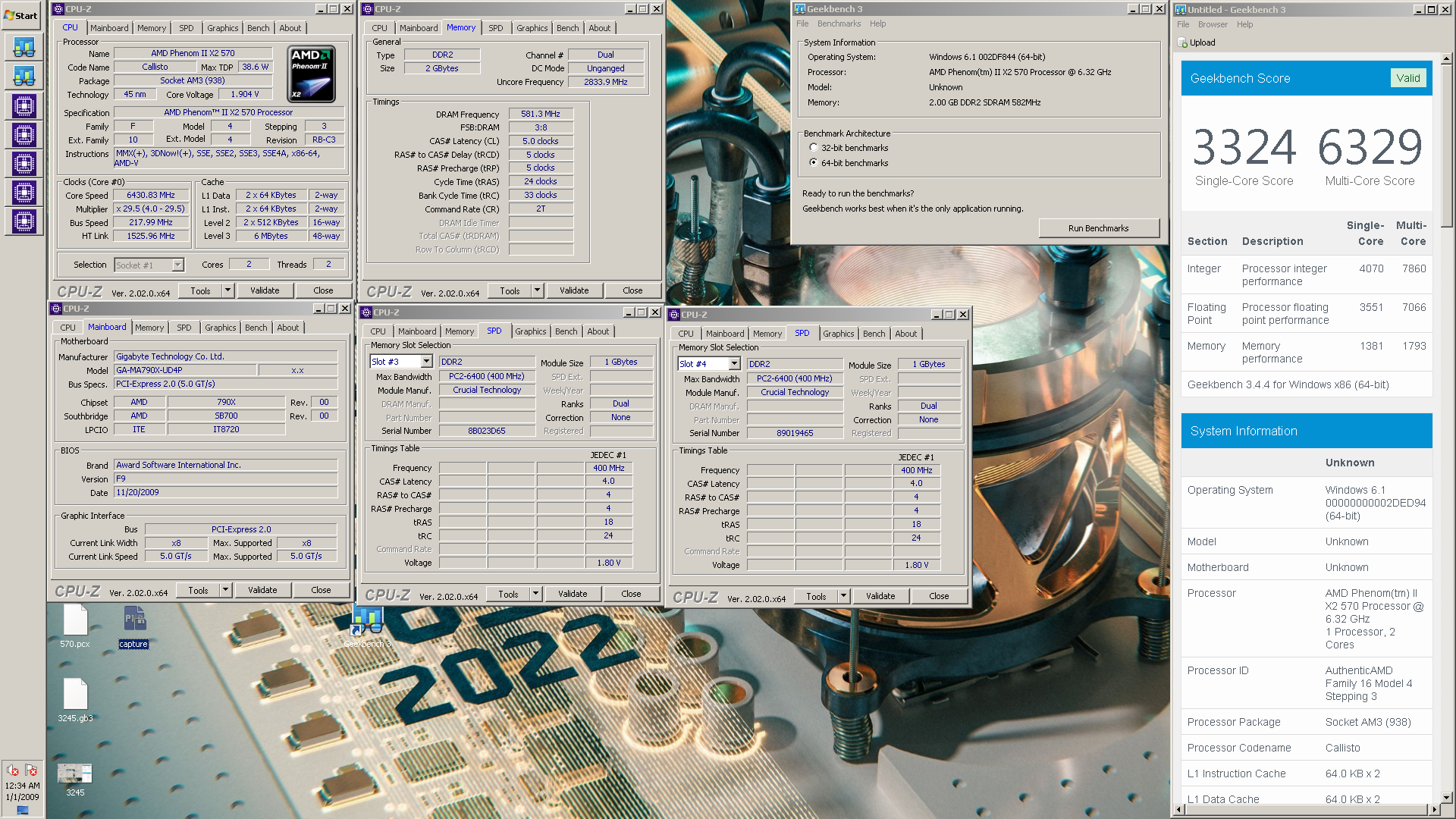1456x819 pixels.
Task: Switch to Graphics tab in CPU-Z Memory-tab window
Action: [x=532, y=28]
